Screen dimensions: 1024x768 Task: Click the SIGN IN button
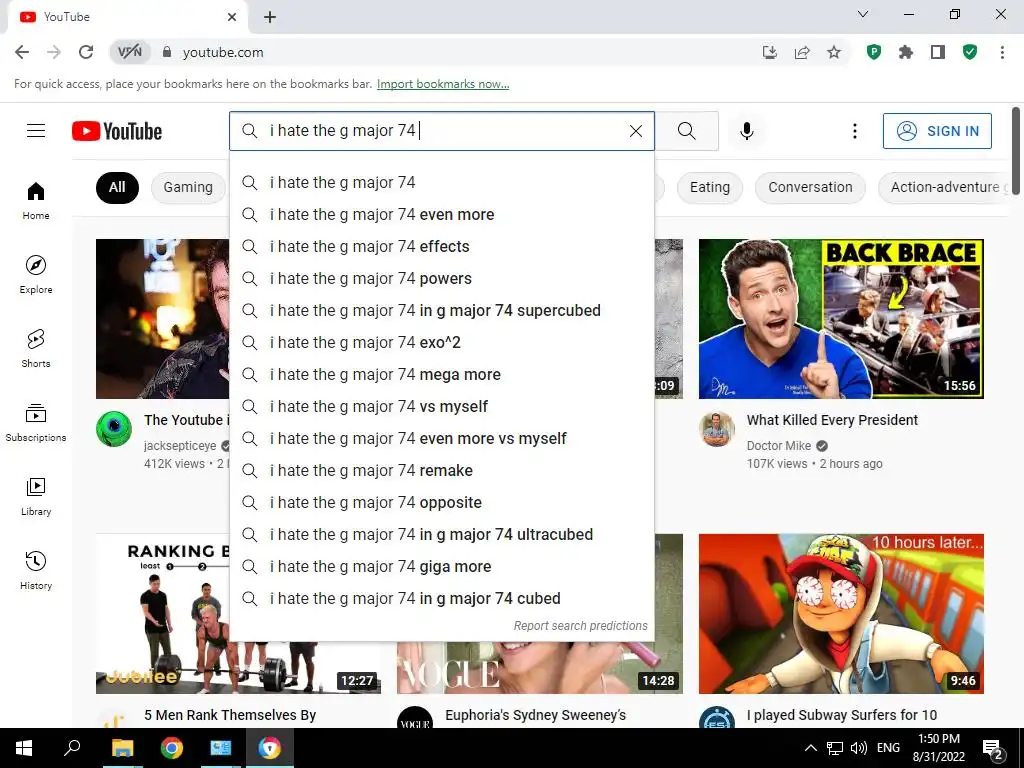937,131
